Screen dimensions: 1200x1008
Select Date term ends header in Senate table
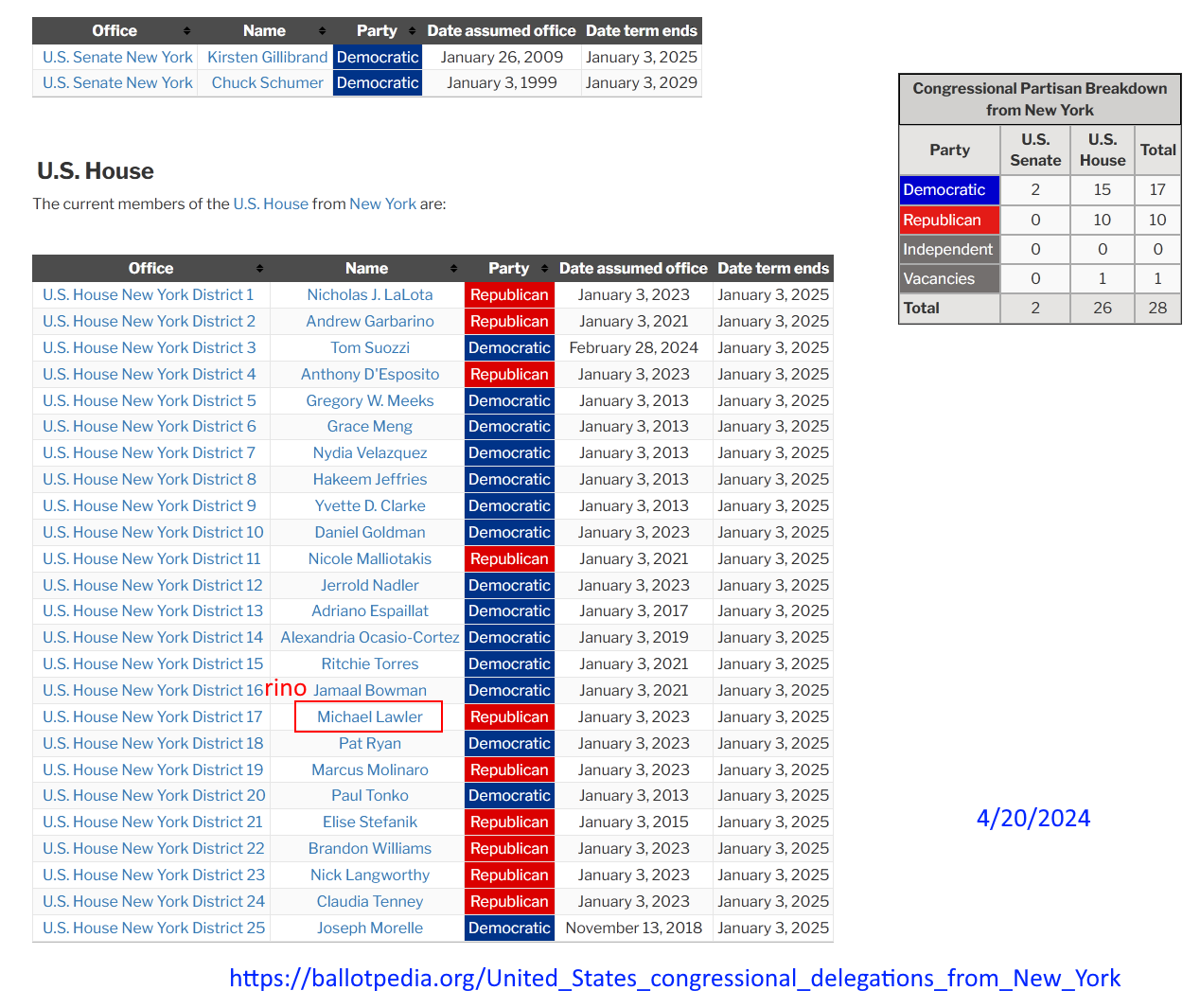point(642,31)
